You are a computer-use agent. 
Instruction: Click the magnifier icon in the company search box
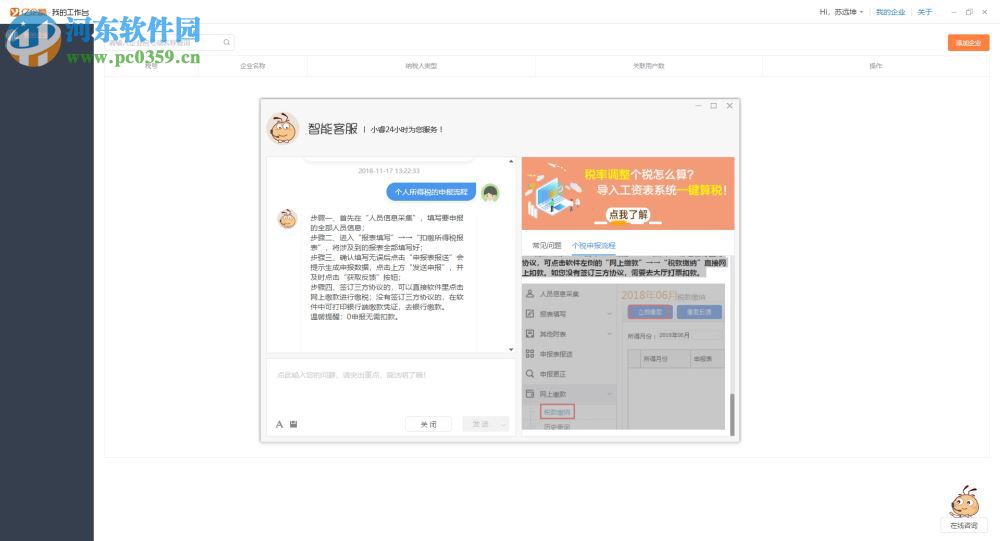click(x=226, y=42)
